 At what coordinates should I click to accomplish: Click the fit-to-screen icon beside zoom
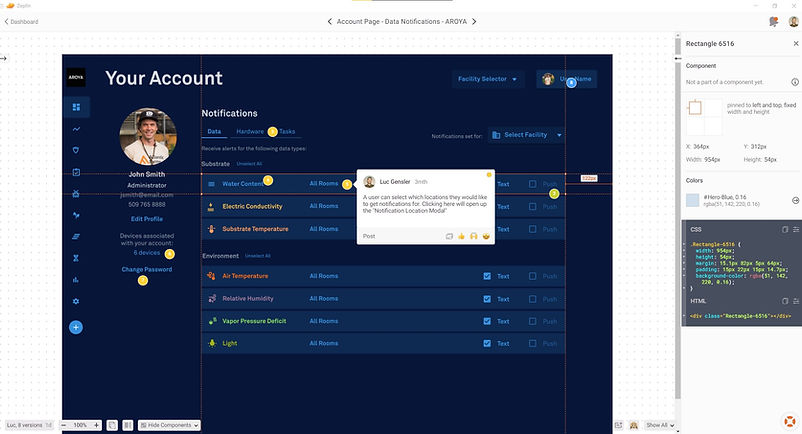pos(112,425)
